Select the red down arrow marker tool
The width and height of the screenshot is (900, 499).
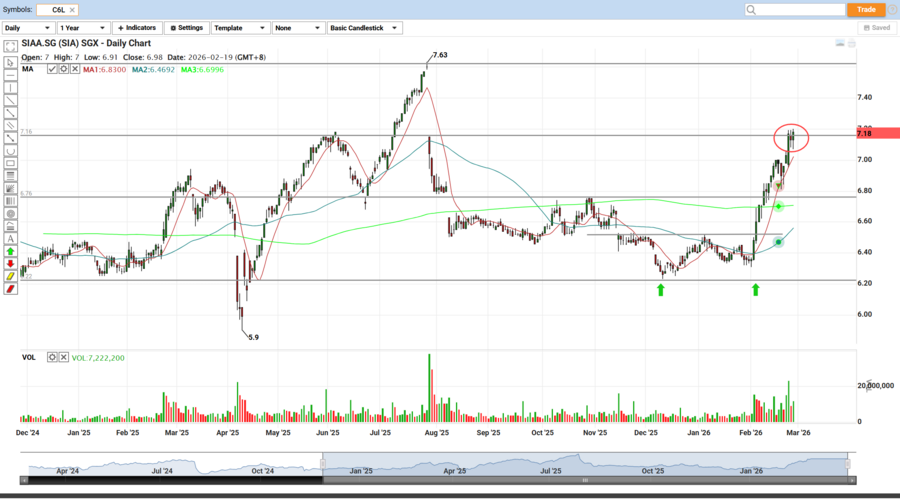(x=10, y=264)
